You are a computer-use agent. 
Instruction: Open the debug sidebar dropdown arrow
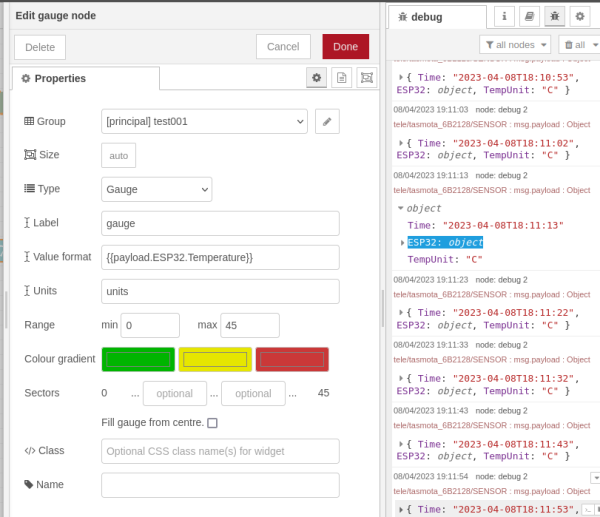(595, 45)
